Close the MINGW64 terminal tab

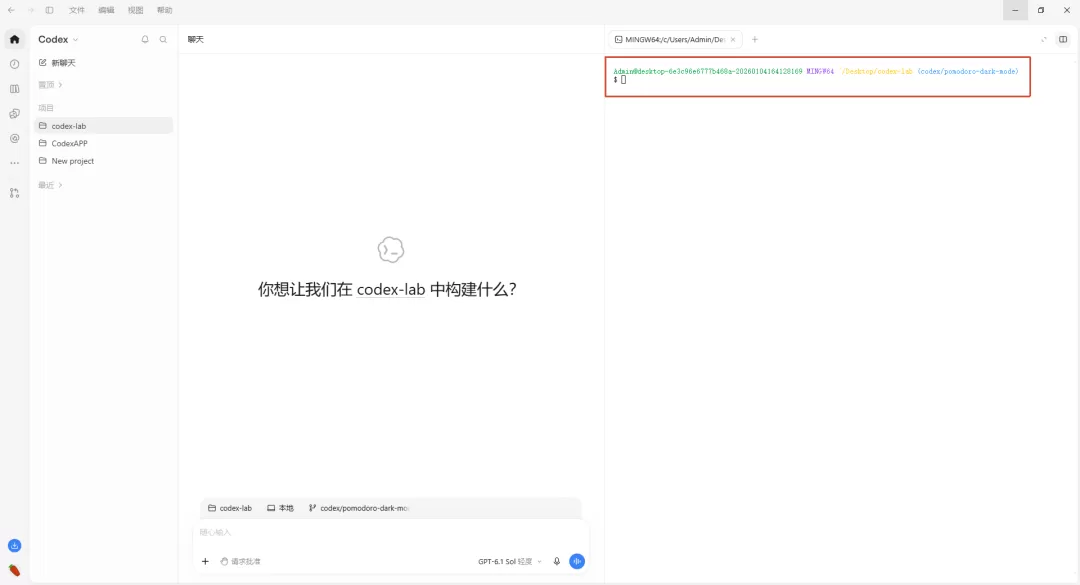(x=733, y=39)
